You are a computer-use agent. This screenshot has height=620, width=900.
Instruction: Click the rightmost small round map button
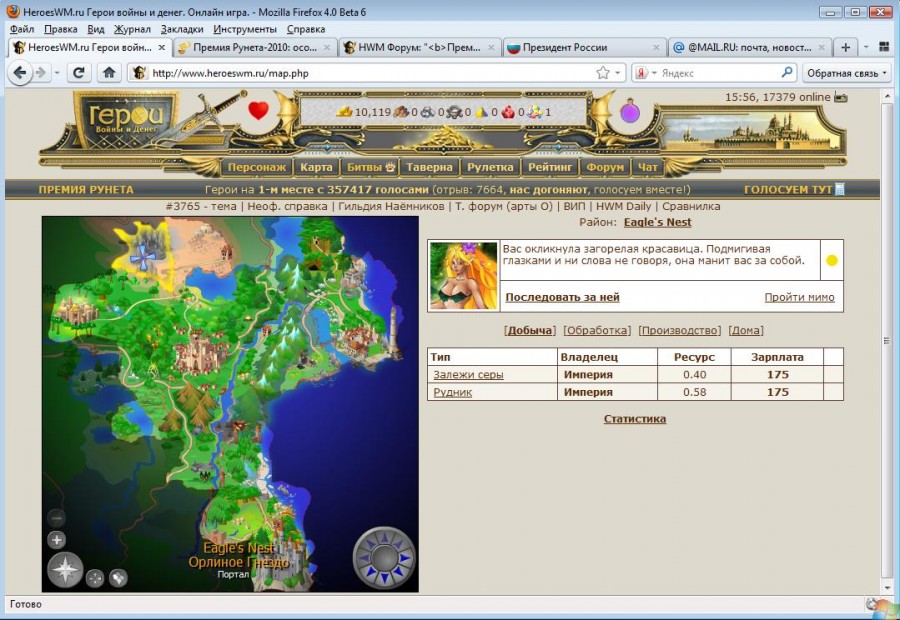pos(118,578)
